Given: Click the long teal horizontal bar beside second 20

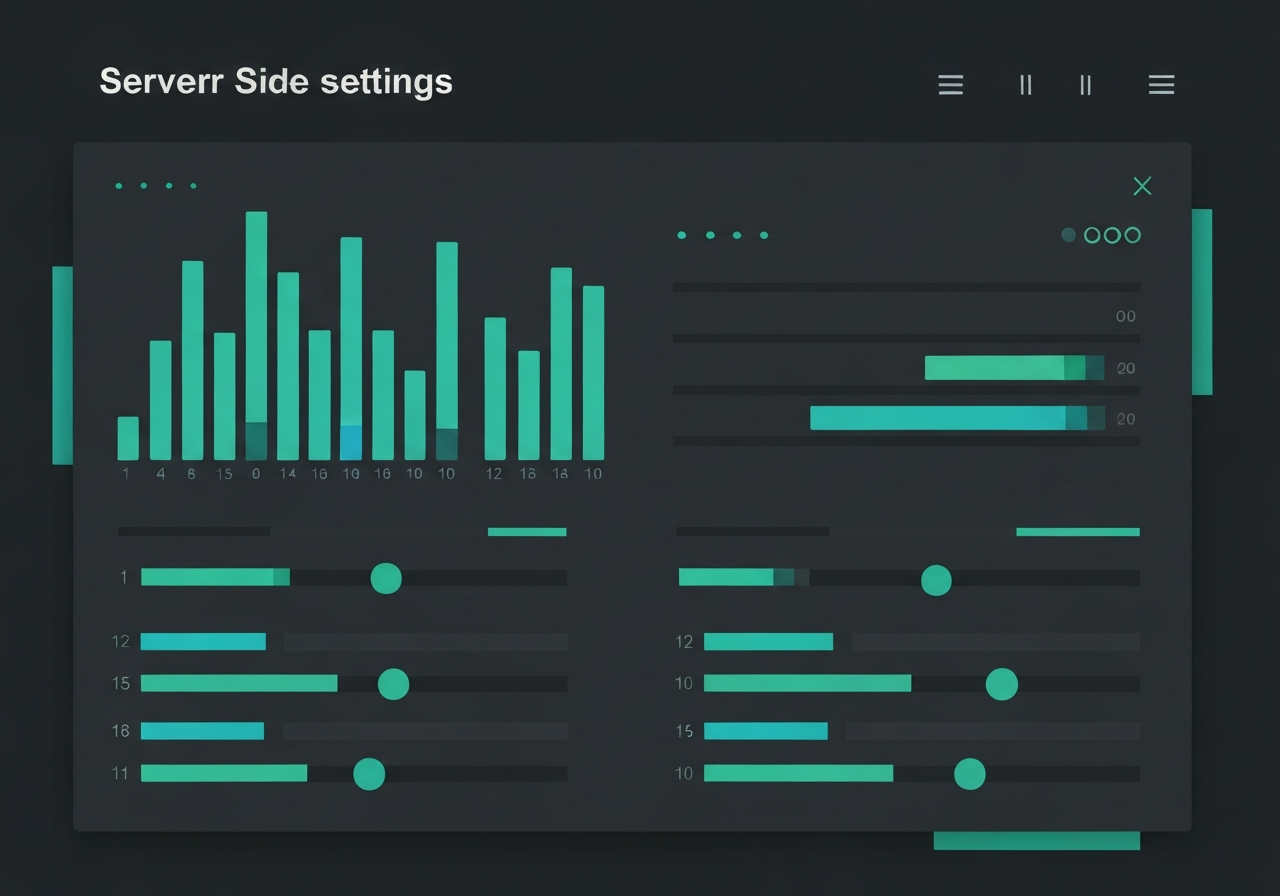Looking at the screenshot, I should [957, 418].
